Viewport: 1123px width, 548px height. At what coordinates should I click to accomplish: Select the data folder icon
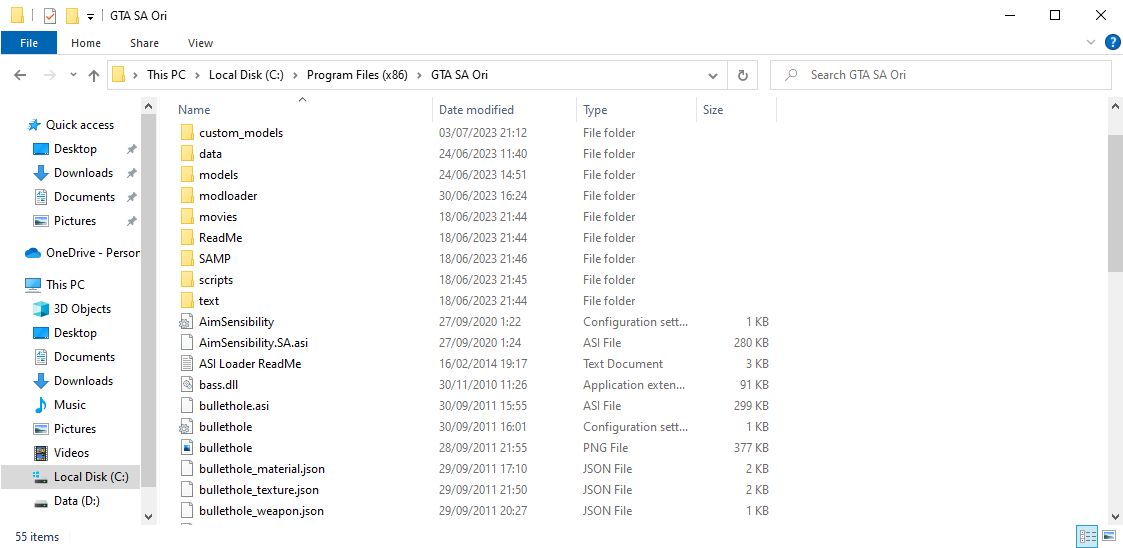pos(187,153)
